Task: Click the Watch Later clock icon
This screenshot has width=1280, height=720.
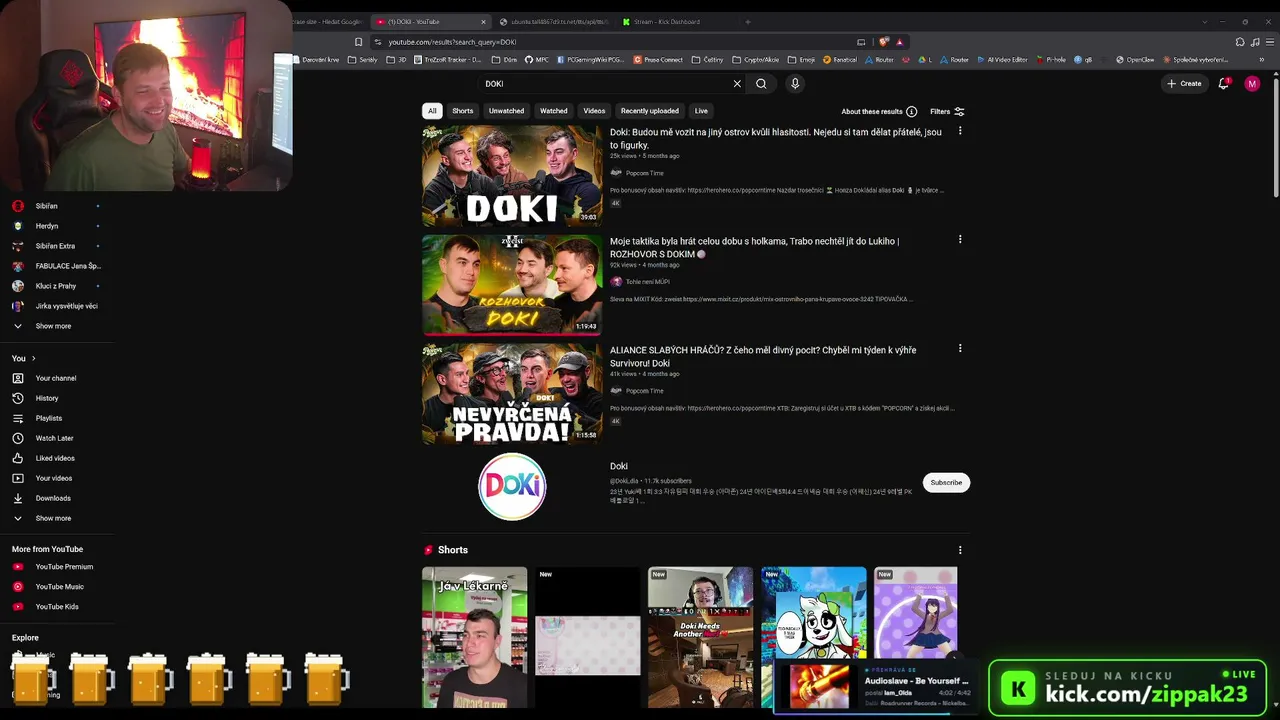Action: [17, 438]
